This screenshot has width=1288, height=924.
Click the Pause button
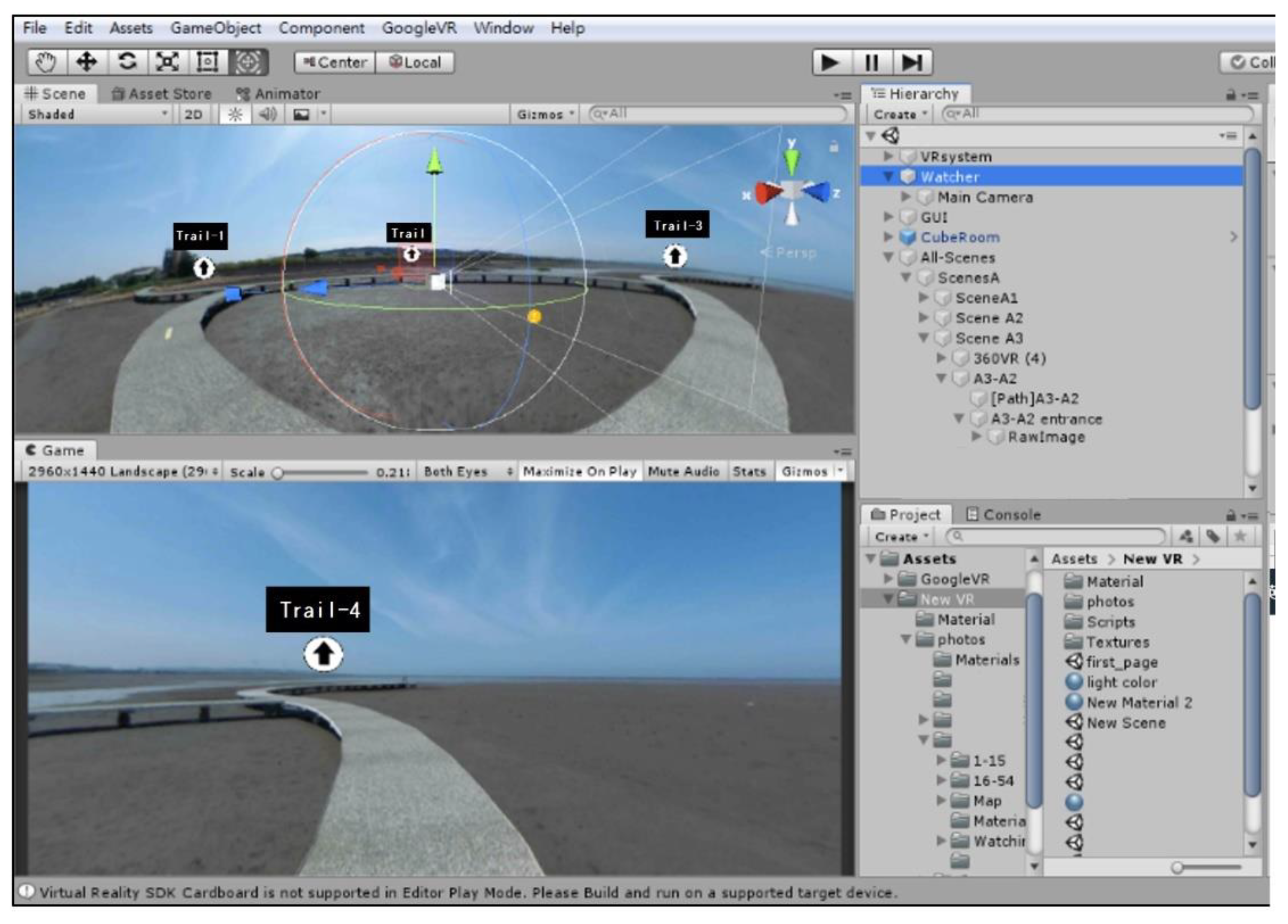pyautogui.click(x=871, y=62)
